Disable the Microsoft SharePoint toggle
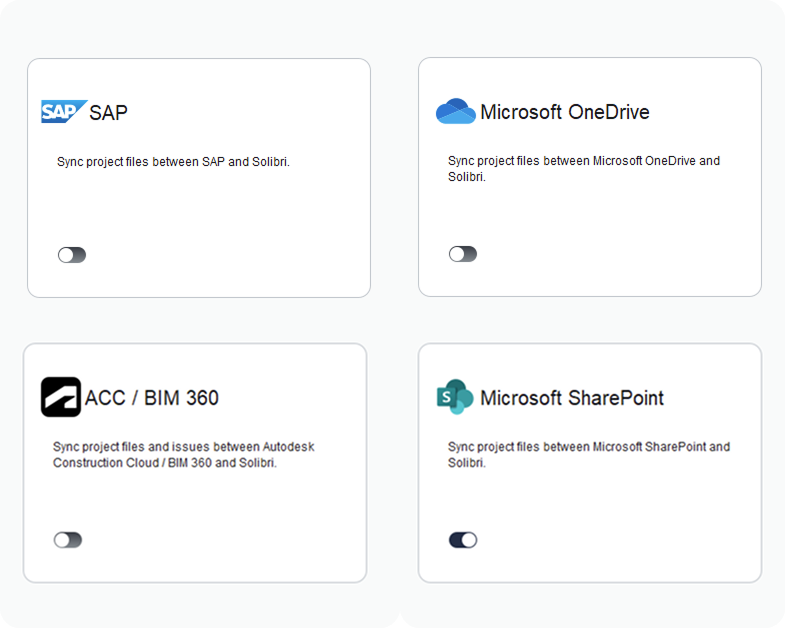The width and height of the screenshot is (785, 628). point(463,540)
